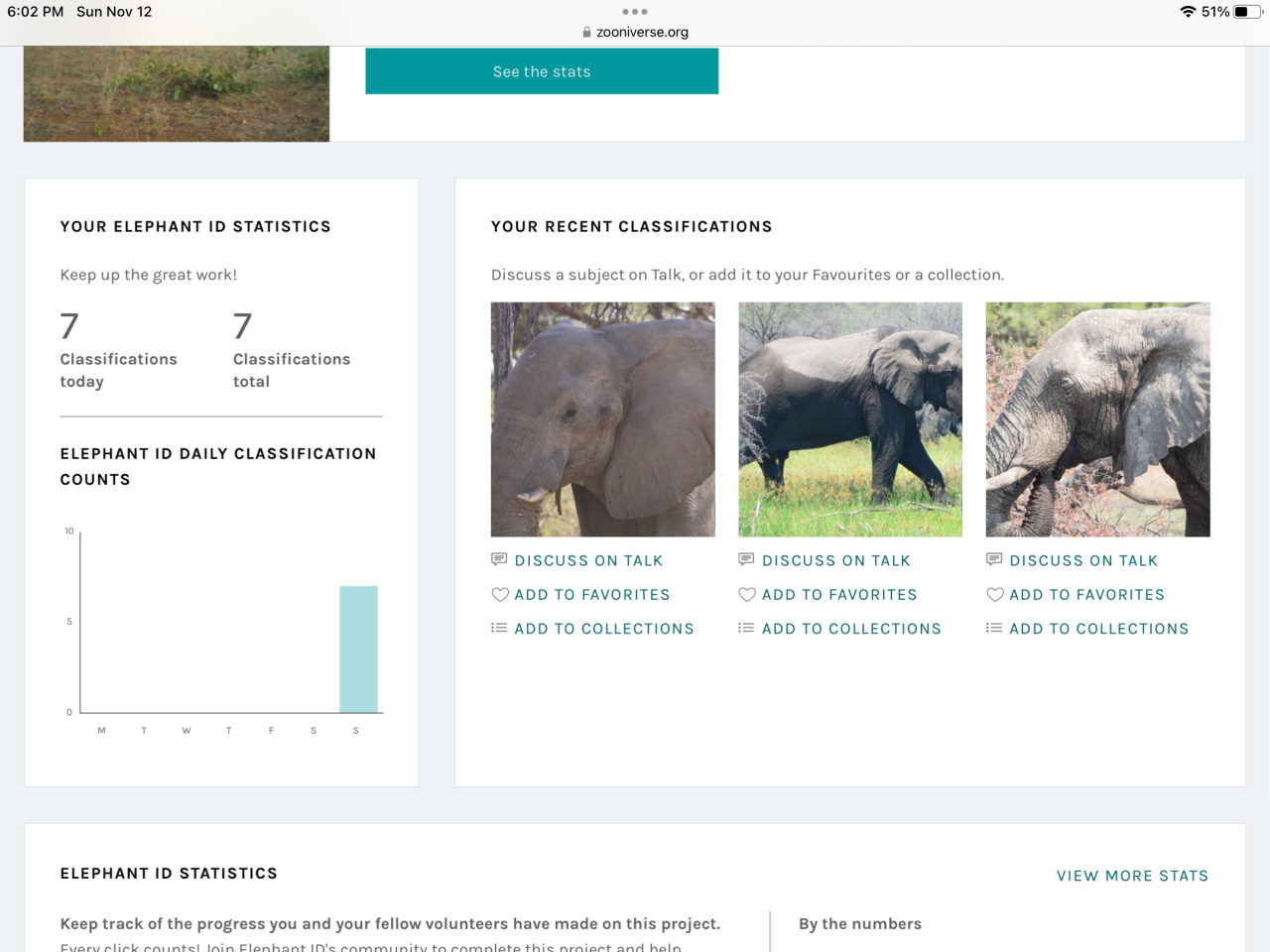Screen dimensions: 1270x952
Task: Click the ELEPHANT ID STATISTICS heading at bottom
Action: (169, 874)
